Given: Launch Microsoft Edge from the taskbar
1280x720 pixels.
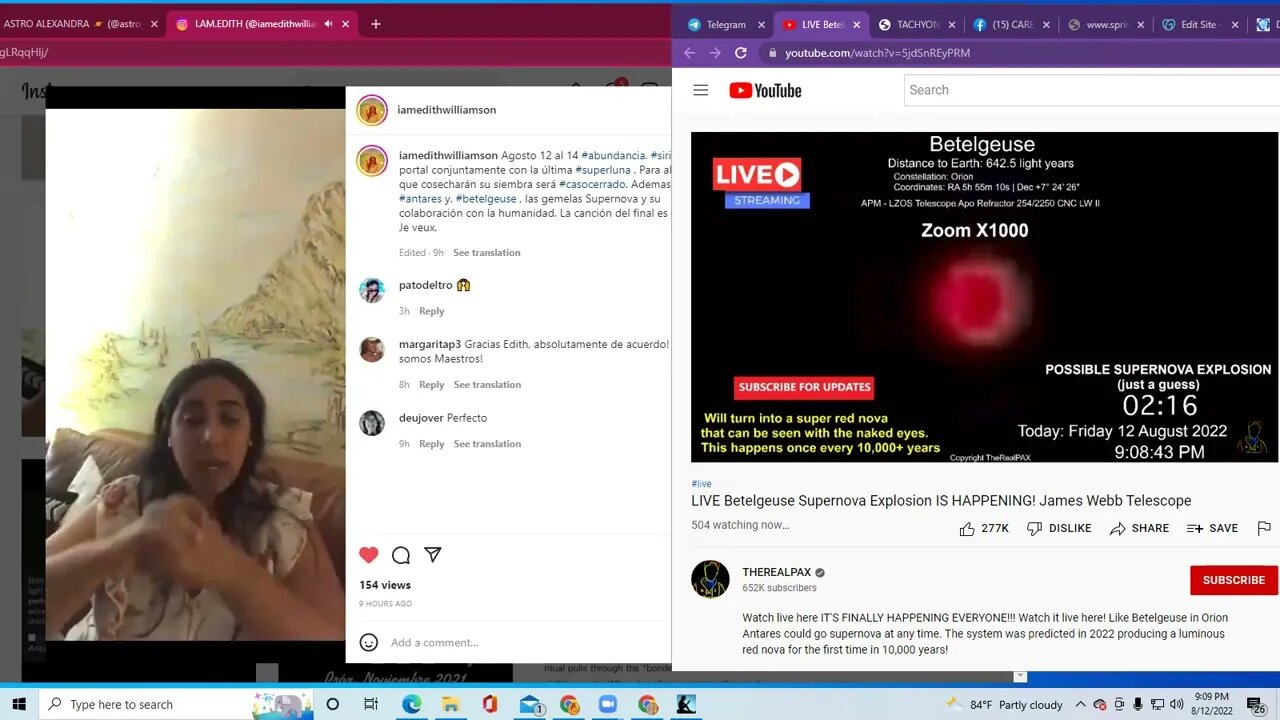Looking at the screenshot, I should coord(411,704).
